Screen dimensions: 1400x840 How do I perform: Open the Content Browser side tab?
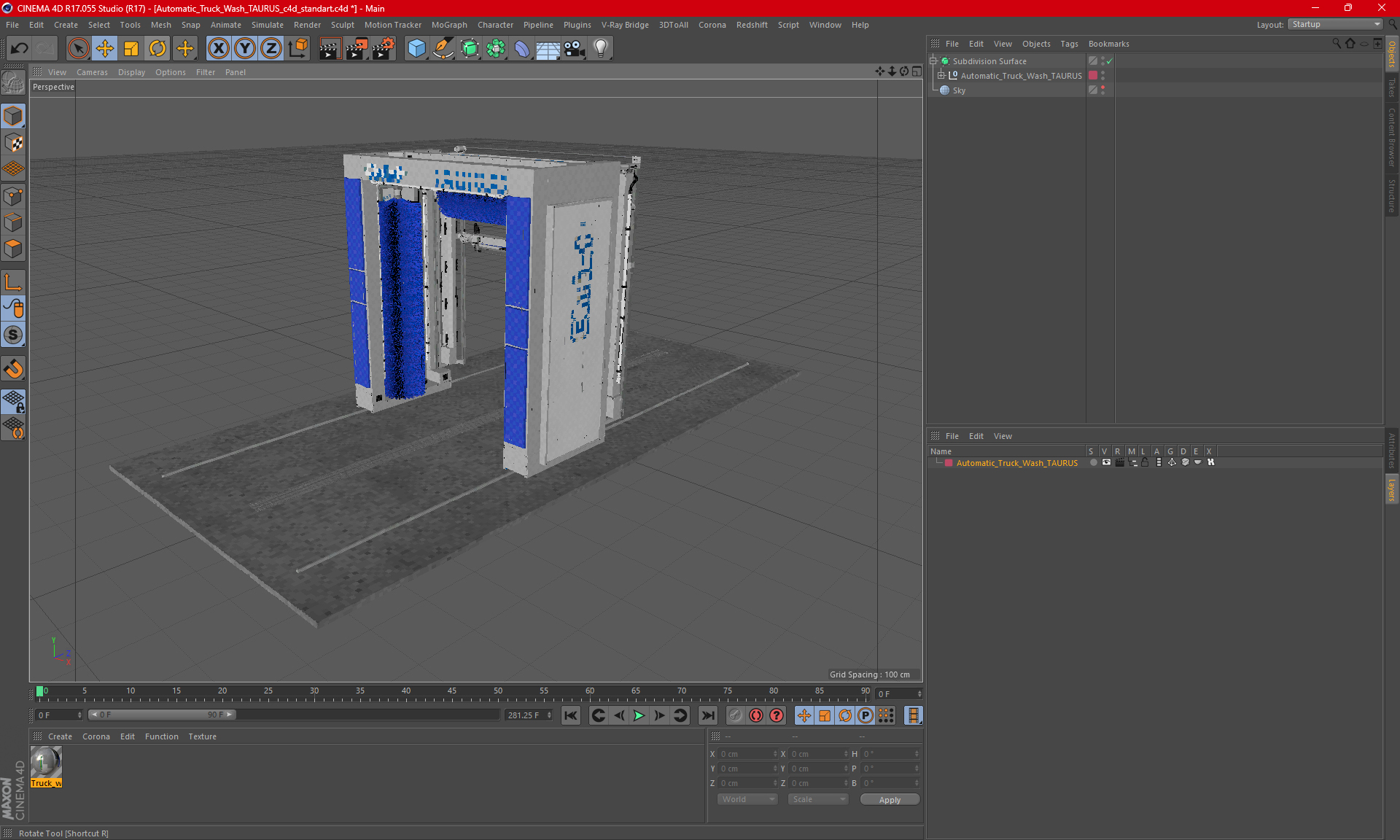click(1391, 137)
